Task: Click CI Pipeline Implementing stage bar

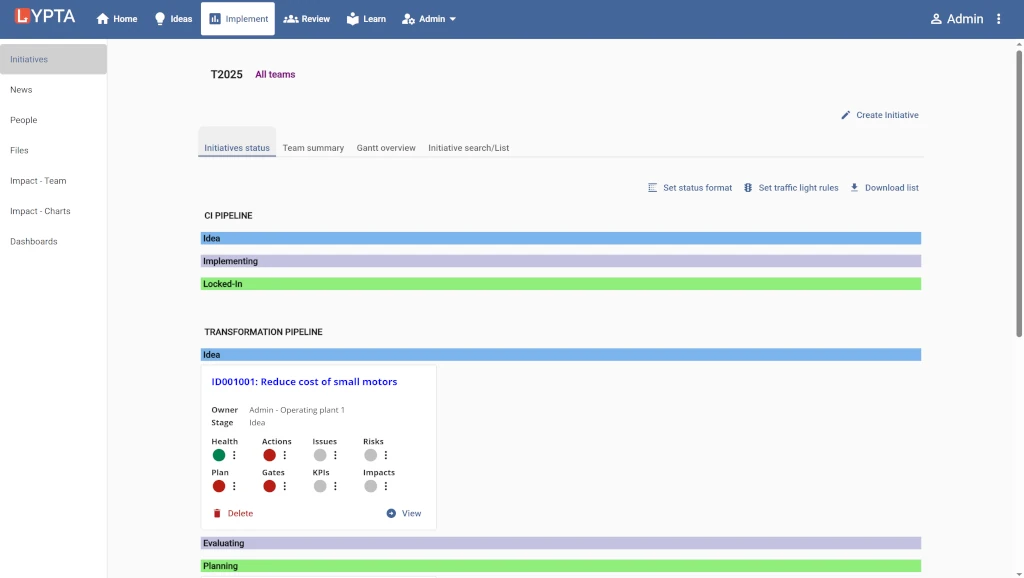Action: click(x=560, y=261)
